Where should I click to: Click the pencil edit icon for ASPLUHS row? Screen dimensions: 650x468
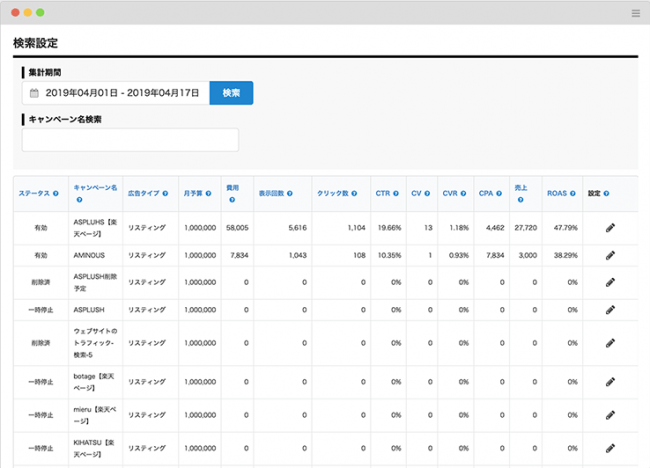click(x=610, y=228)
